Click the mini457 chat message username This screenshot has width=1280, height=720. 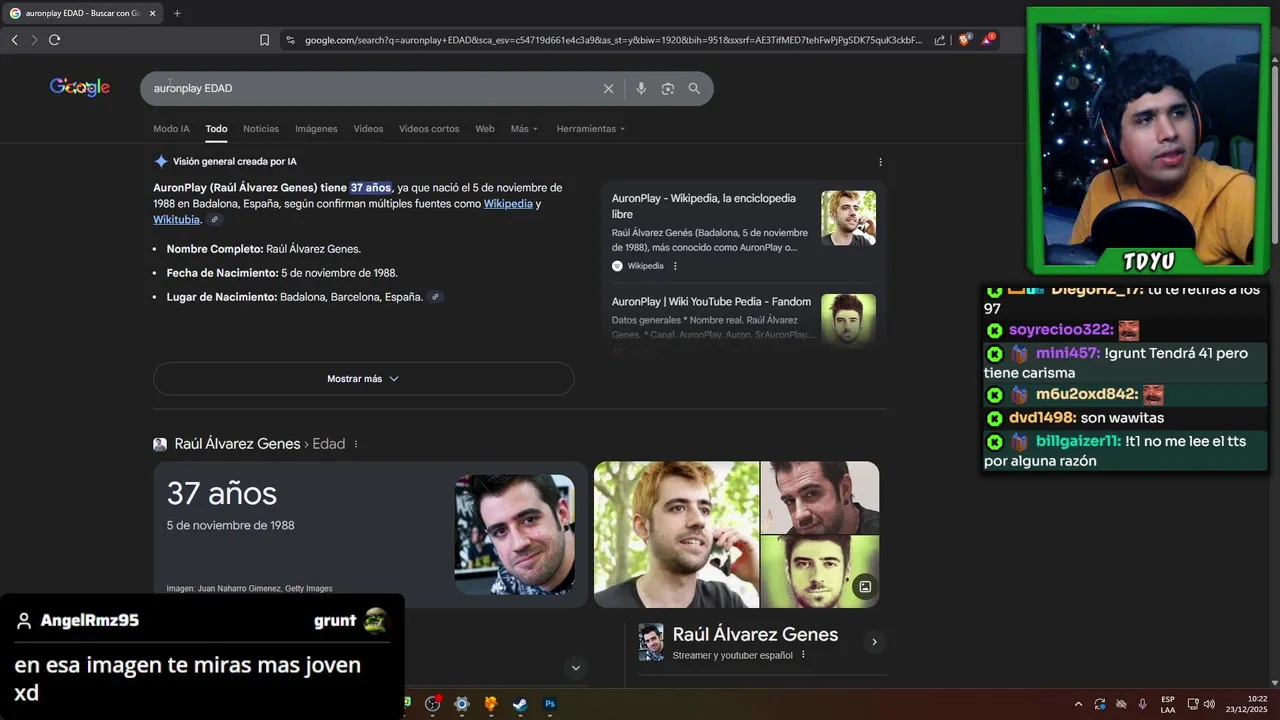tap(1068, 353)
